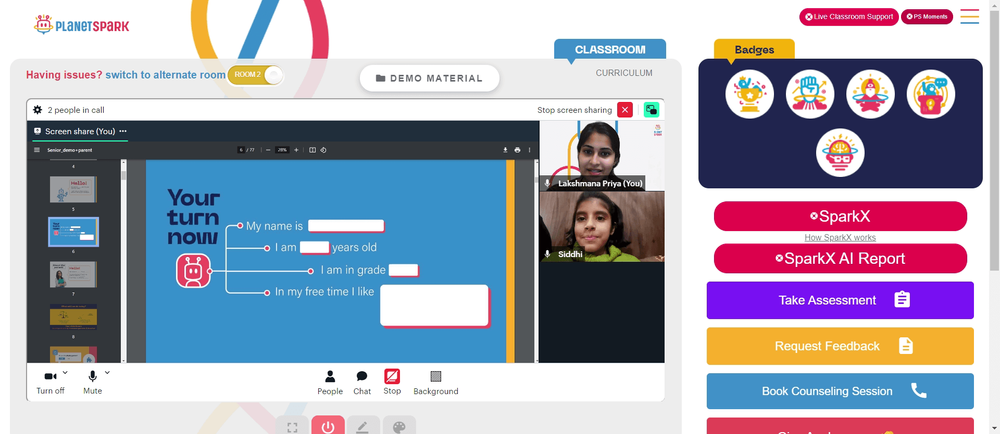The width and height of the screenshot is (1000, 434).
Task: Click the red stop screen sharing X
Action: click(x=625, y=110)
